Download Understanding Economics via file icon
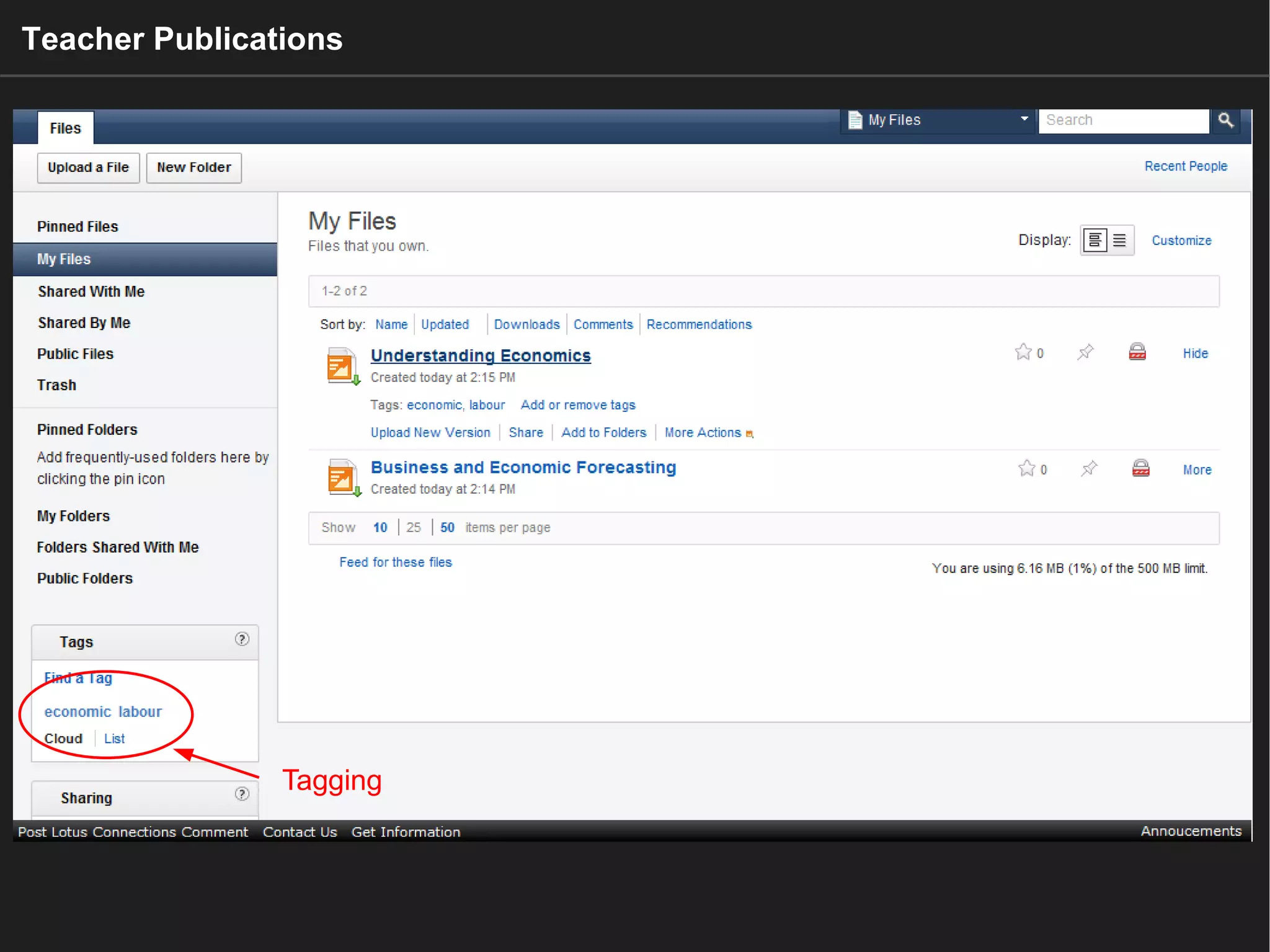Viewport: 1270px width, 952px height. pyautogui.click(x=342, y=366)
